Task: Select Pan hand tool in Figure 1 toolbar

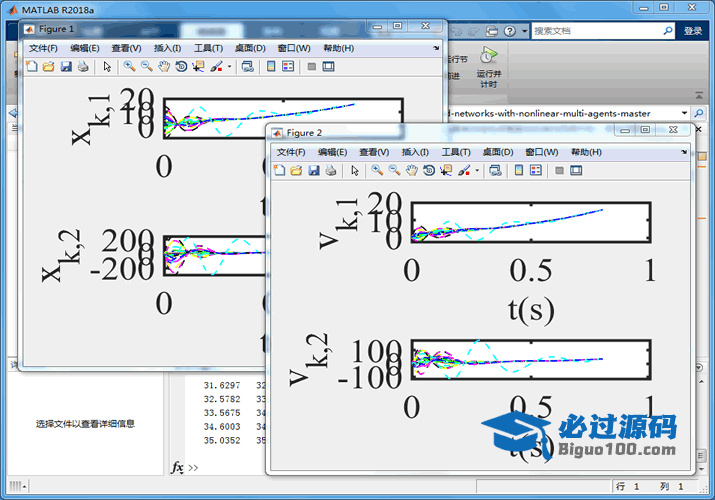Action: click(x=164, y=67)
